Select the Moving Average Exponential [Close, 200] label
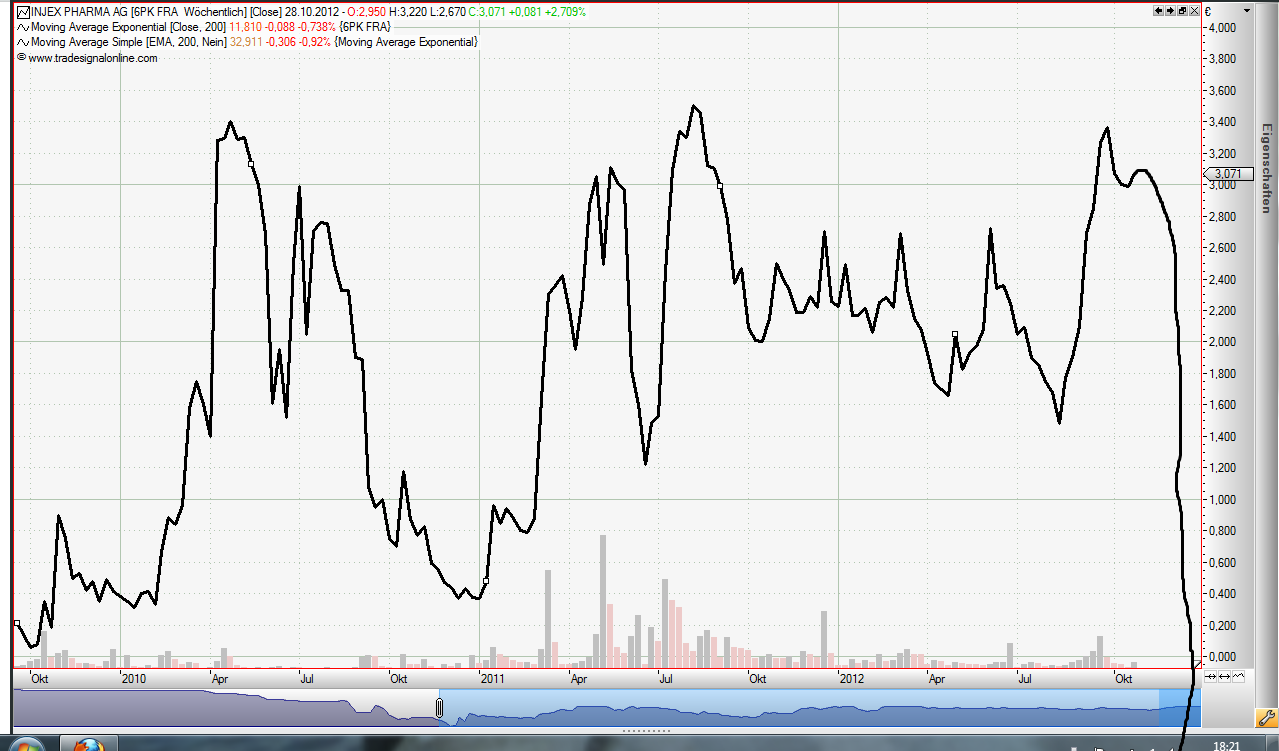This screenshot has width=1279, height=751. point(128,27)
